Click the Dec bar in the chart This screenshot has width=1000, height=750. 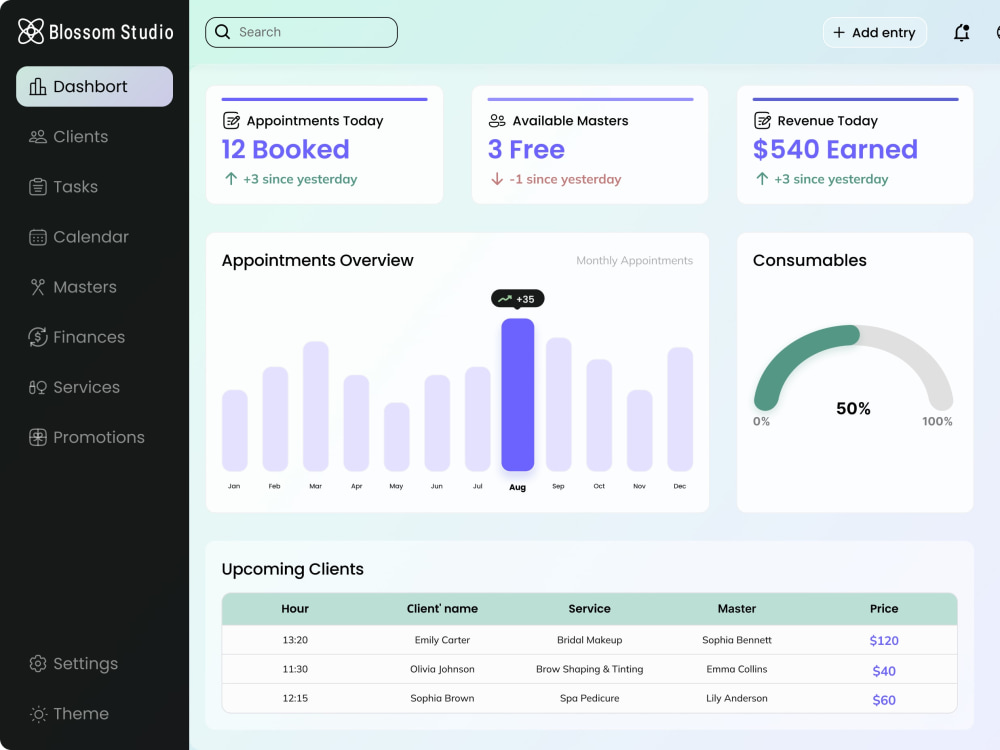click(680, 409)
